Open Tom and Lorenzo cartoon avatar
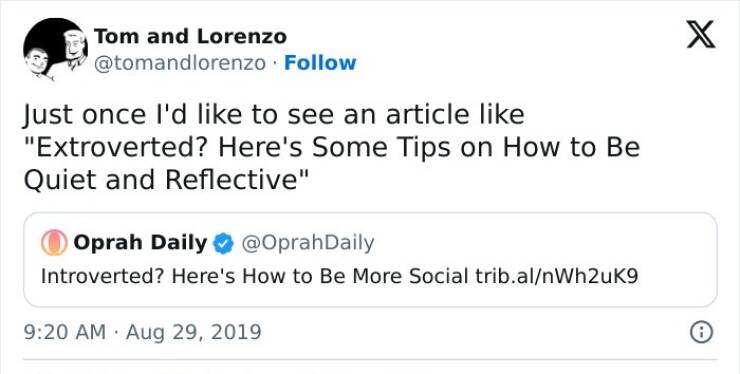The image size is (740, 374). (55, 50)
